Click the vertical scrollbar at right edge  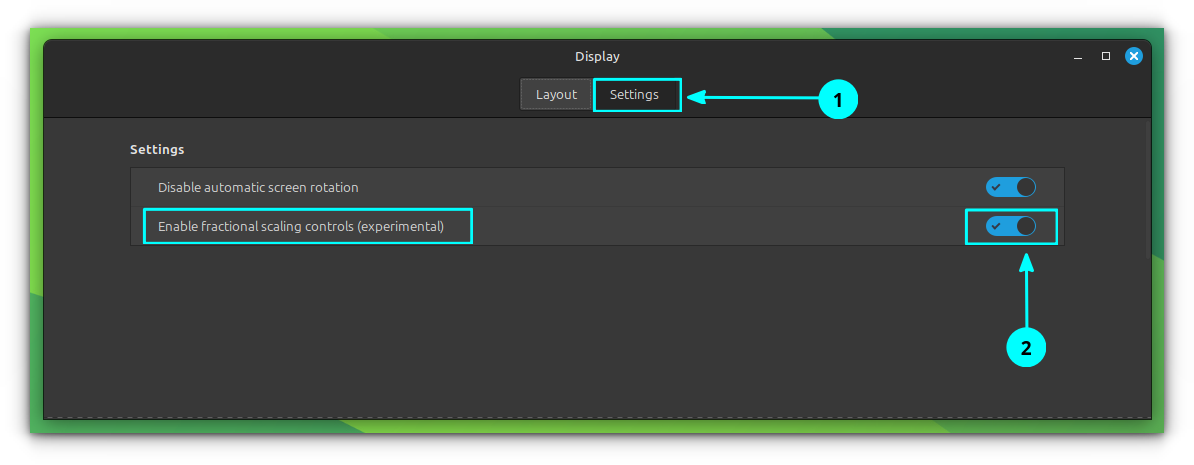1147,190
